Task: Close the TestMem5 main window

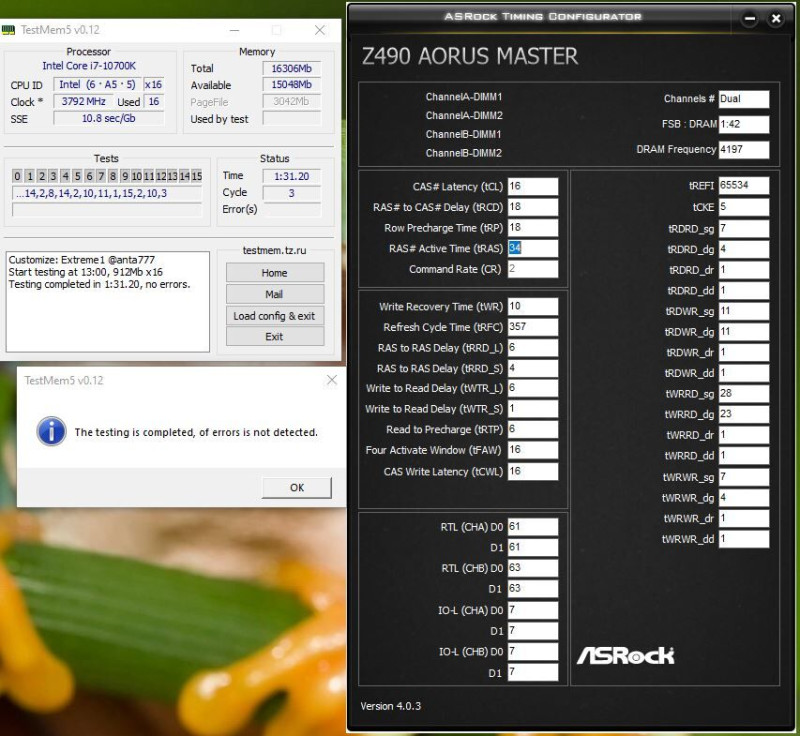Action: pos(320,30)
